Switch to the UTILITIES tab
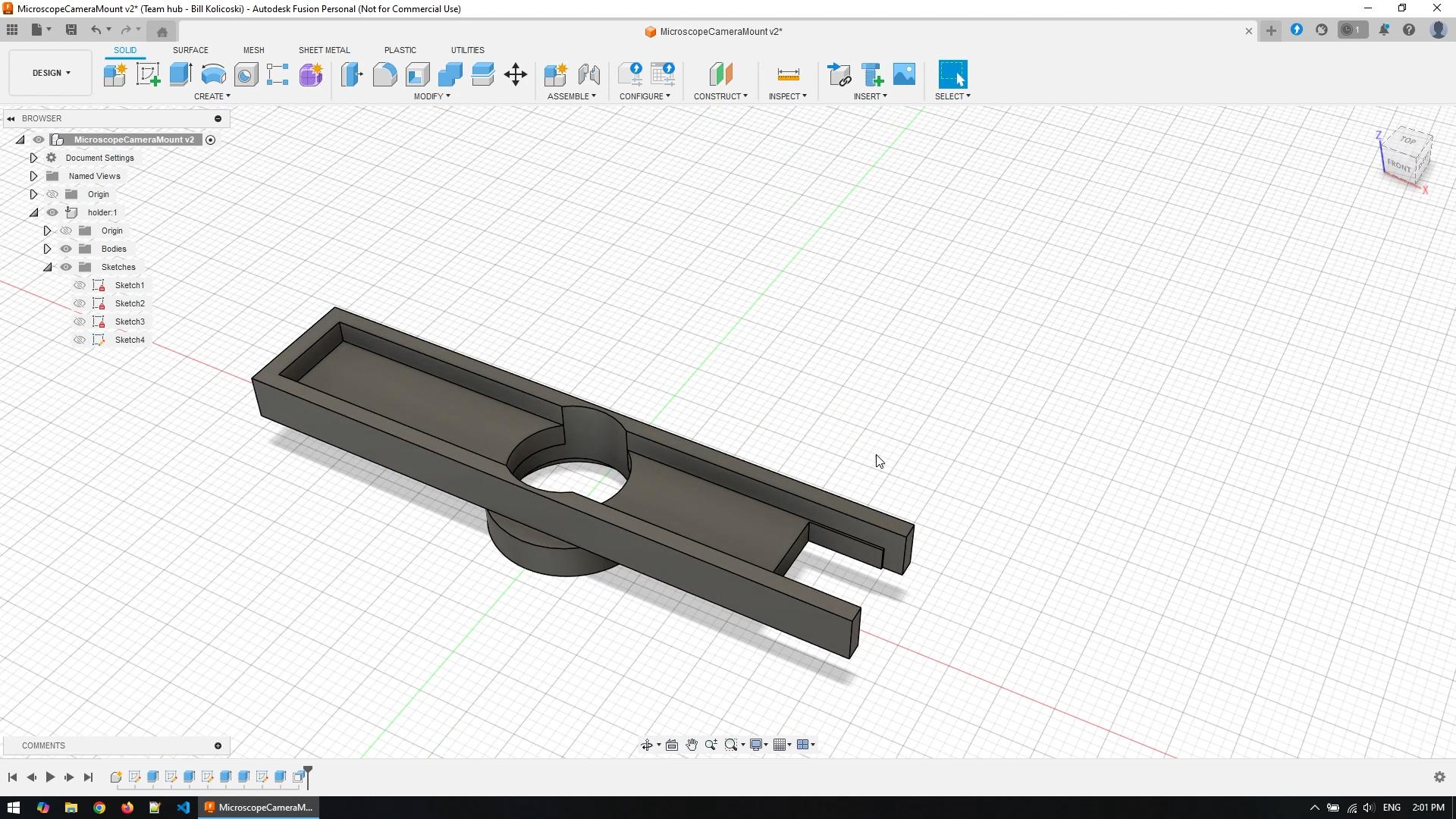 coord(467,50)
